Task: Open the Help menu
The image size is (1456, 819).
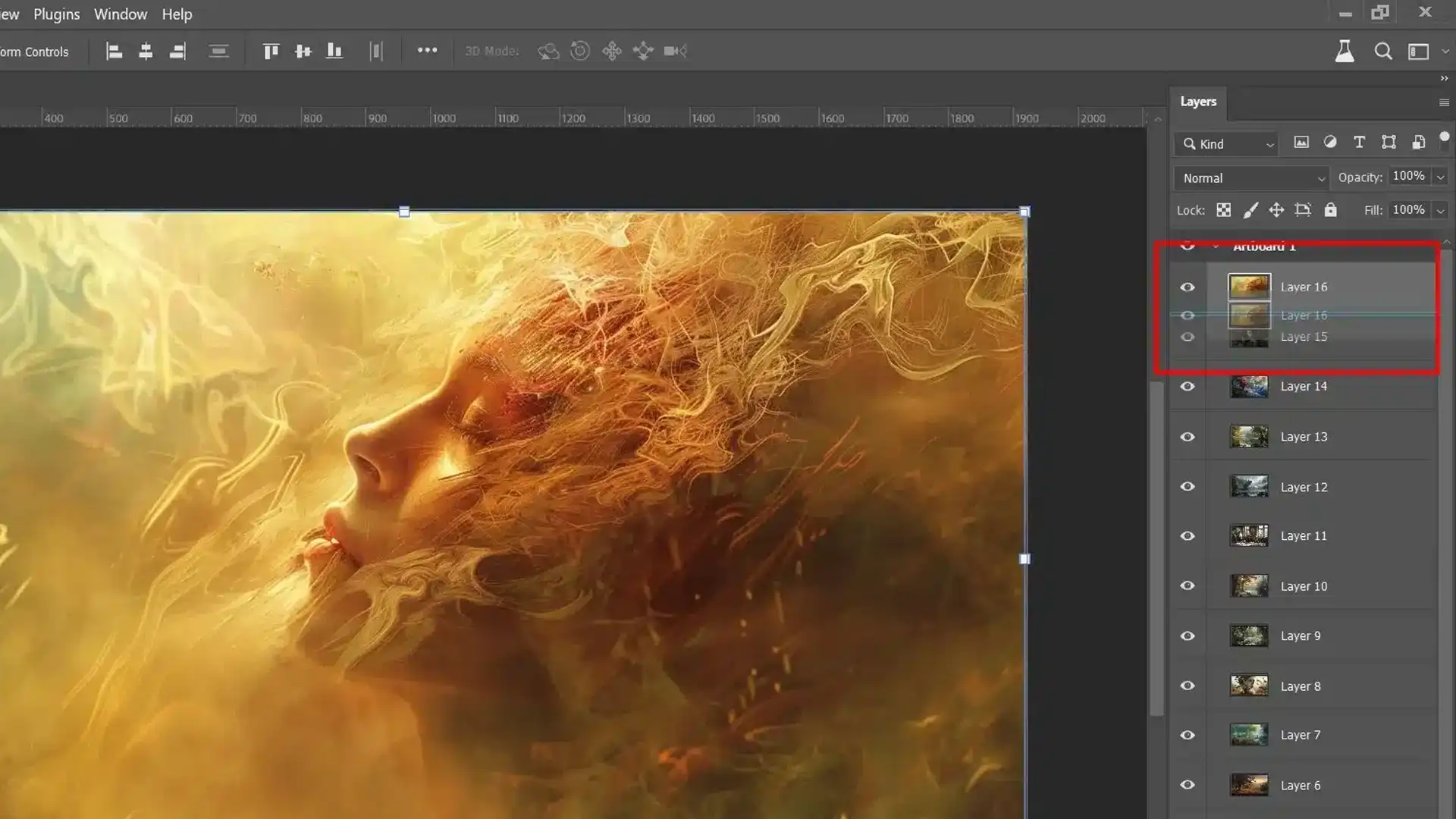Action: pyautogui.click(x=177, y=14)
